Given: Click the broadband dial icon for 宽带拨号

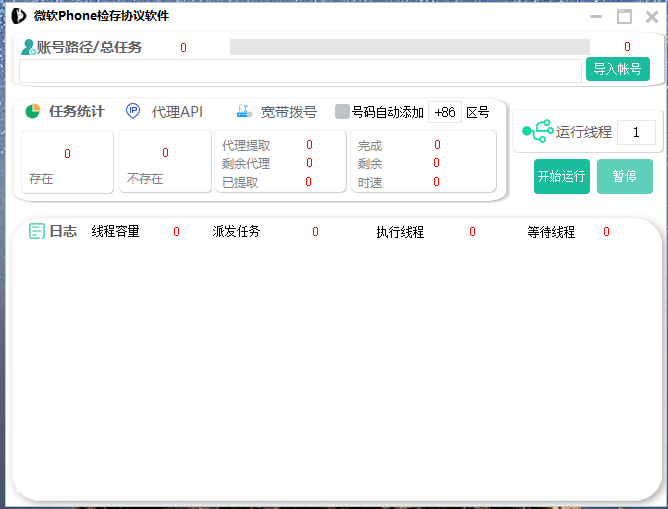Looking at the screenshot, I should tap(243, 112).
